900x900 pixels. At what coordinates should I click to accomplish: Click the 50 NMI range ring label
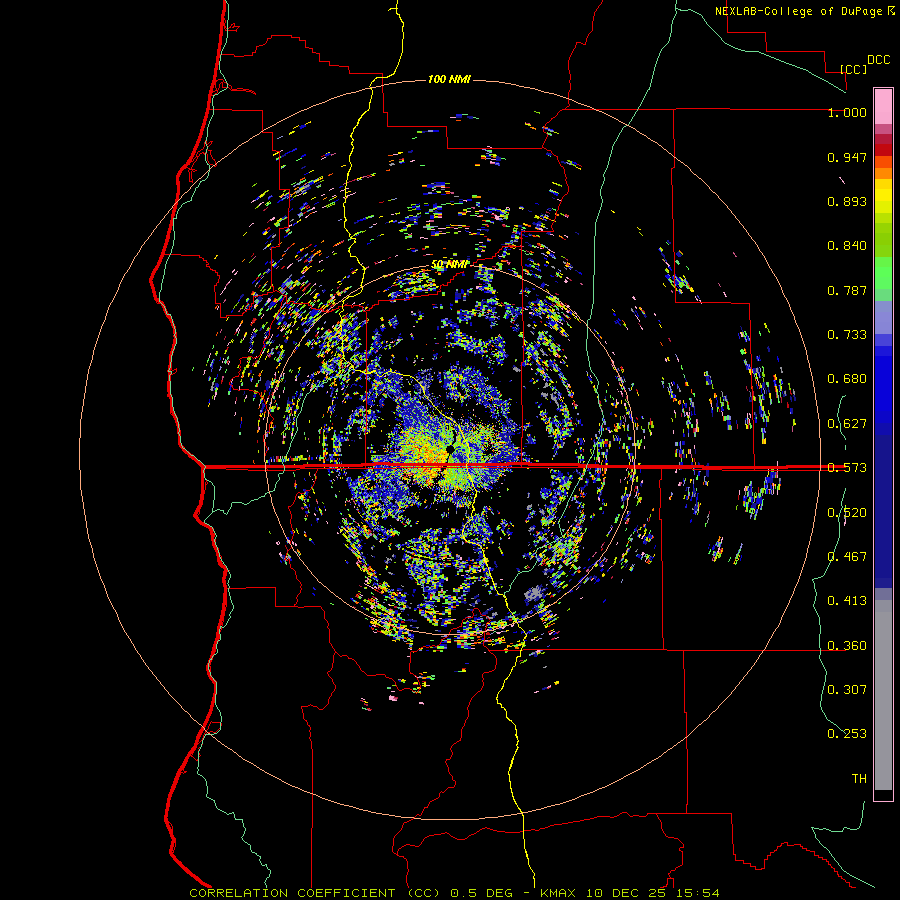click(x=449, y=265)
